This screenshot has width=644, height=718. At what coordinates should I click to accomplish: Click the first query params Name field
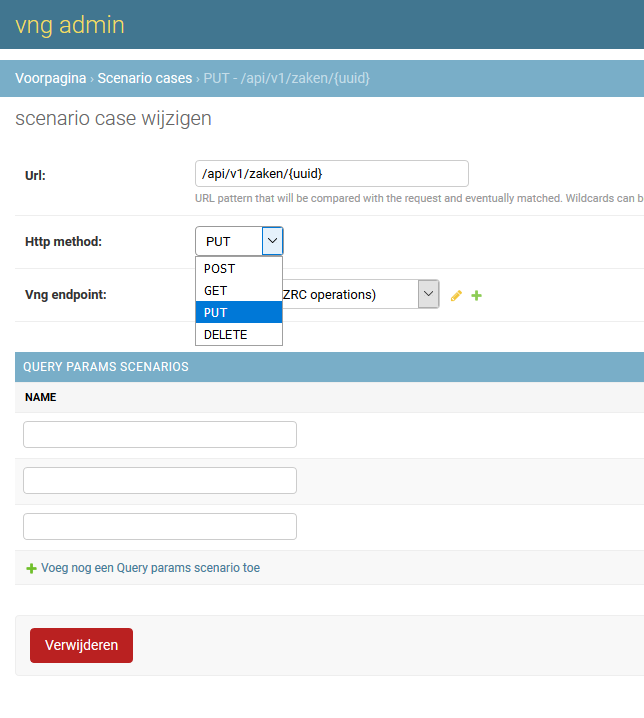tap(160, 435)
